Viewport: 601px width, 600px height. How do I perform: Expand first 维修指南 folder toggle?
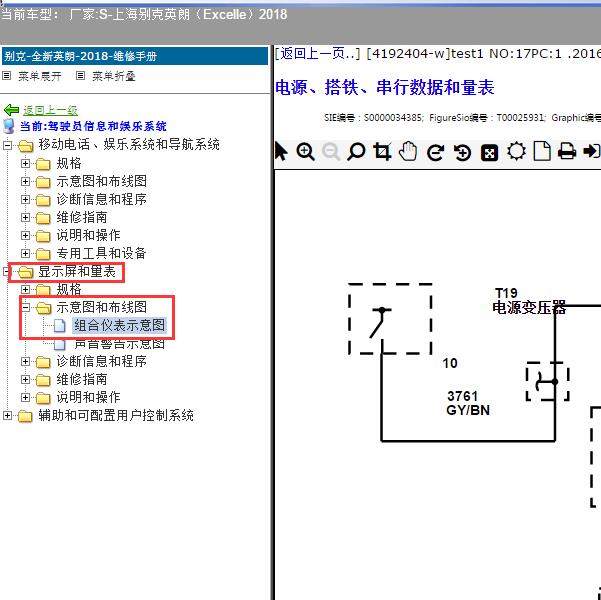click(x=25, y=217)
